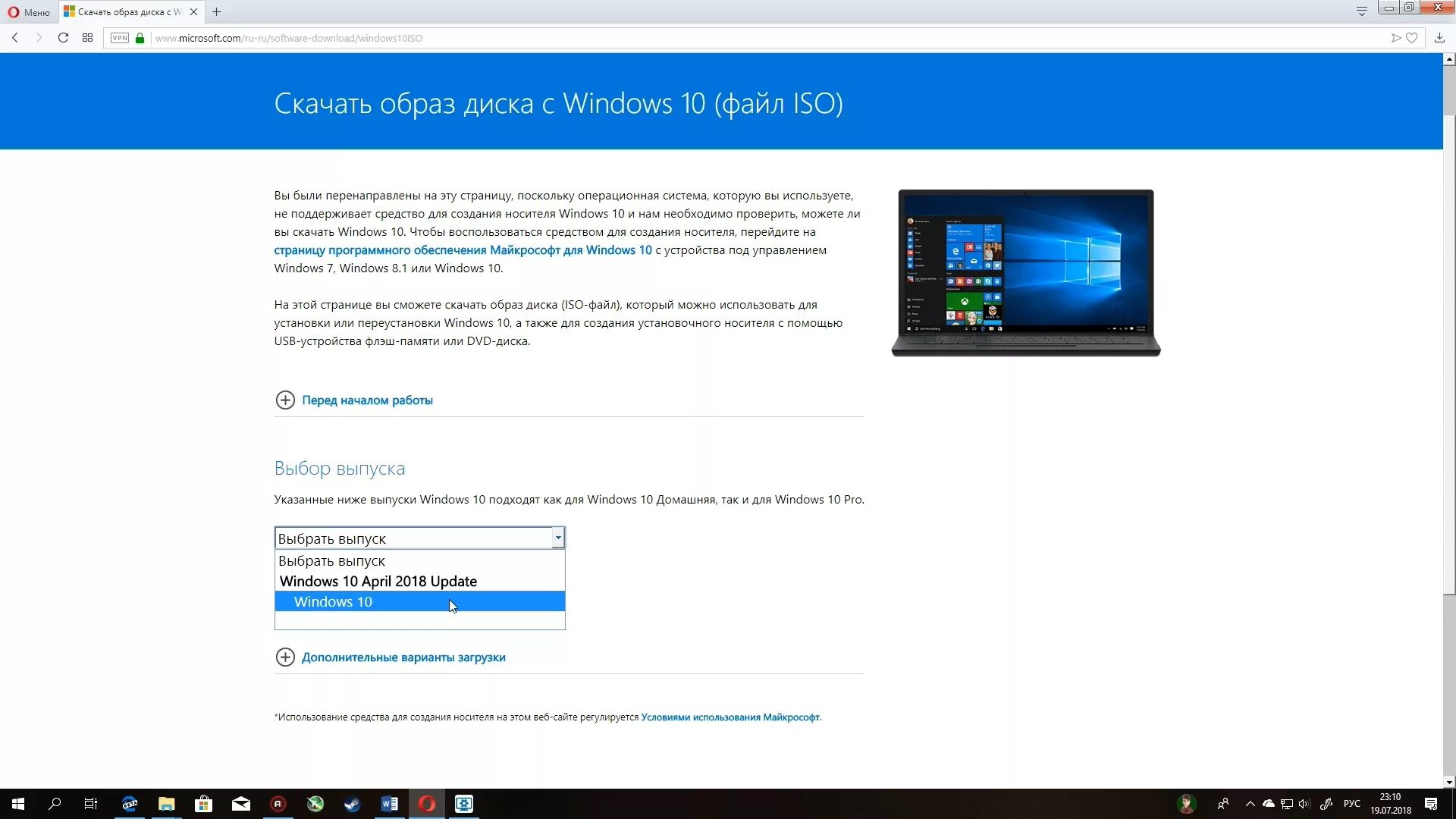Open the browser downloads icon
The width and height of the screenshot is (1456, 819).
click(x=1439, y=38)
